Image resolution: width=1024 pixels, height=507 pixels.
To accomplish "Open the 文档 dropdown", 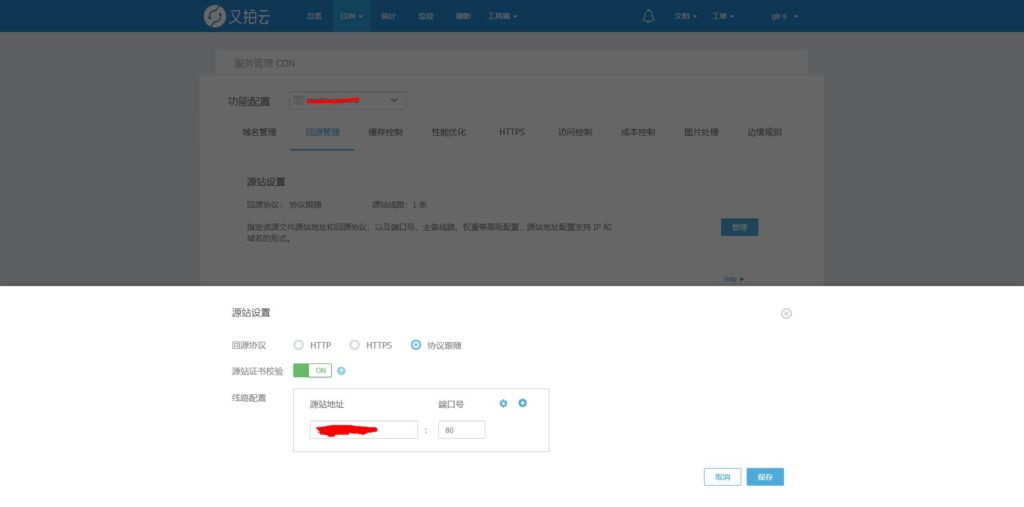I will [x=686, y=16].
